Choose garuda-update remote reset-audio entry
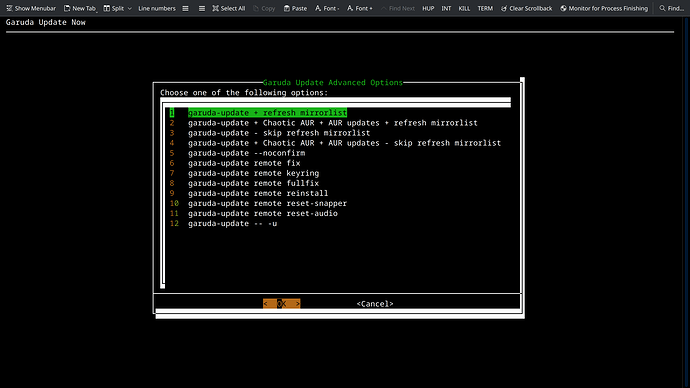 coord(253,213)
